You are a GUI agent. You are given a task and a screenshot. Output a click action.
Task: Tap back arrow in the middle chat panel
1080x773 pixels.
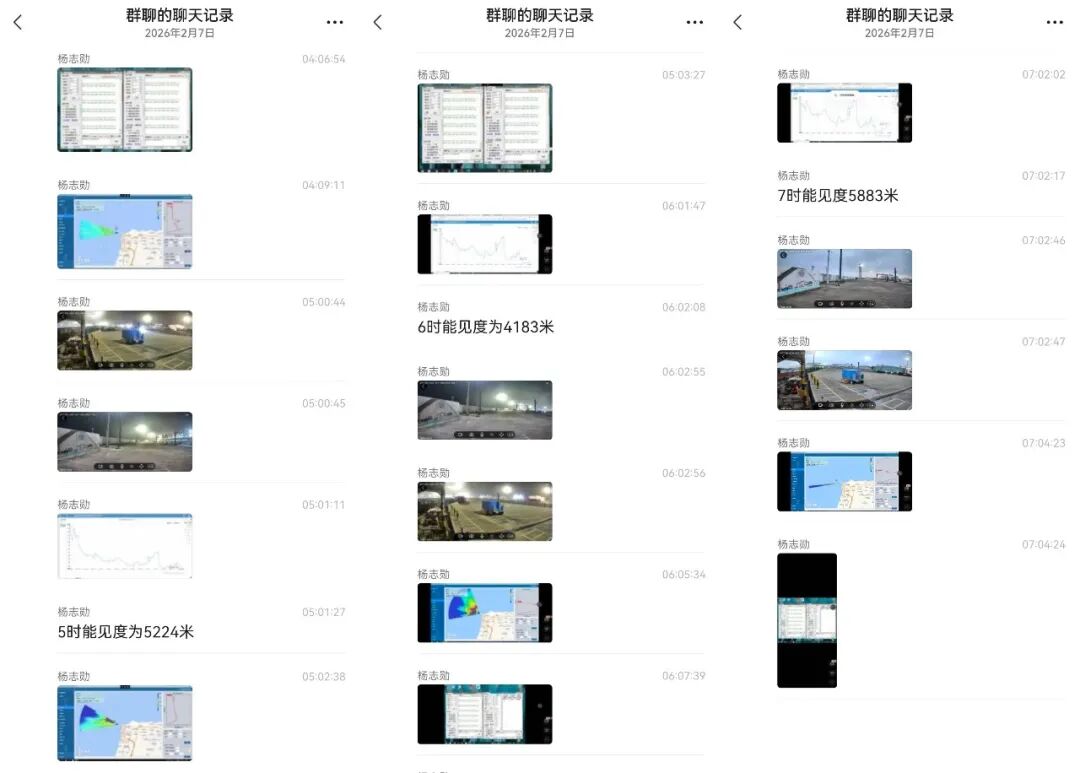[x=377, y=22]
